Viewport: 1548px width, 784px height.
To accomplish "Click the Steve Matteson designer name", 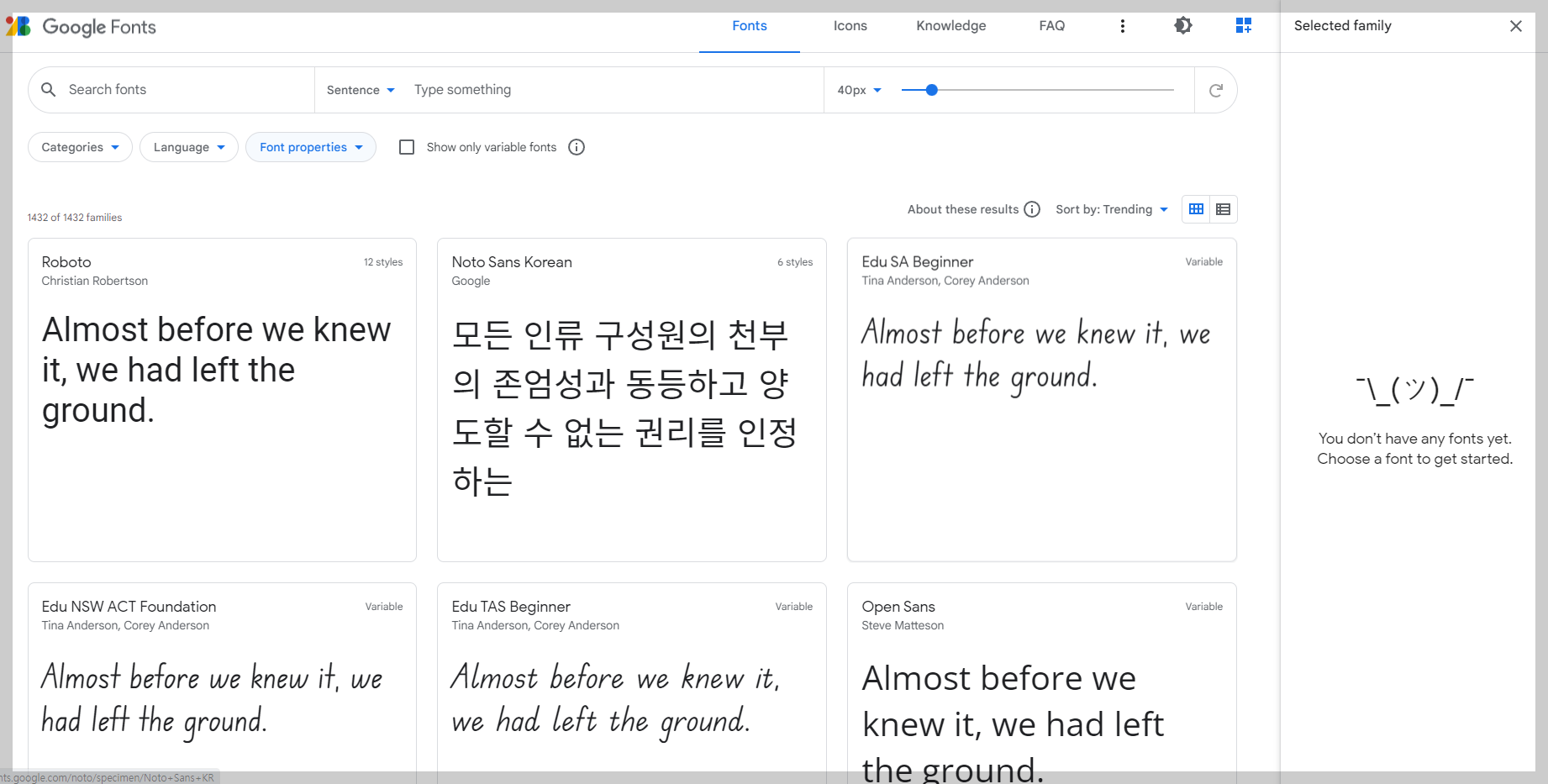I will click(903, 625).
